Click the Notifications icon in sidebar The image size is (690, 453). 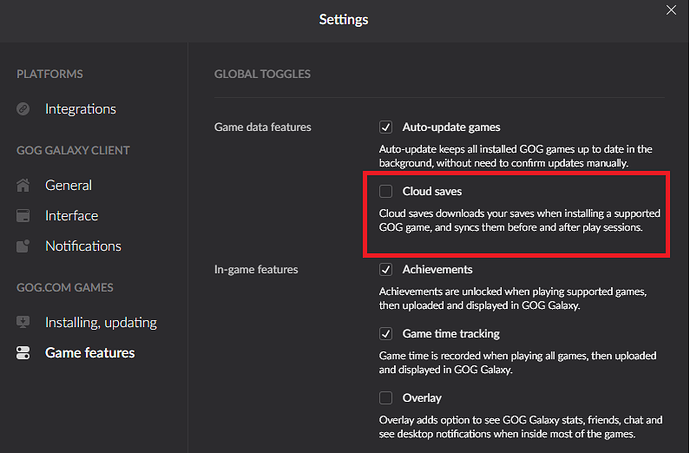[24, 246]
